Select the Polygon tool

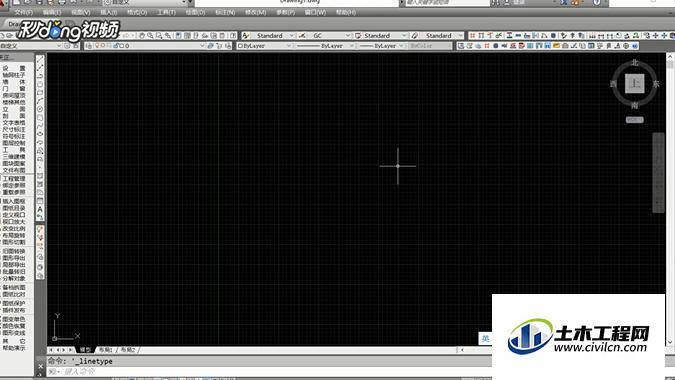tap(40, 84)
